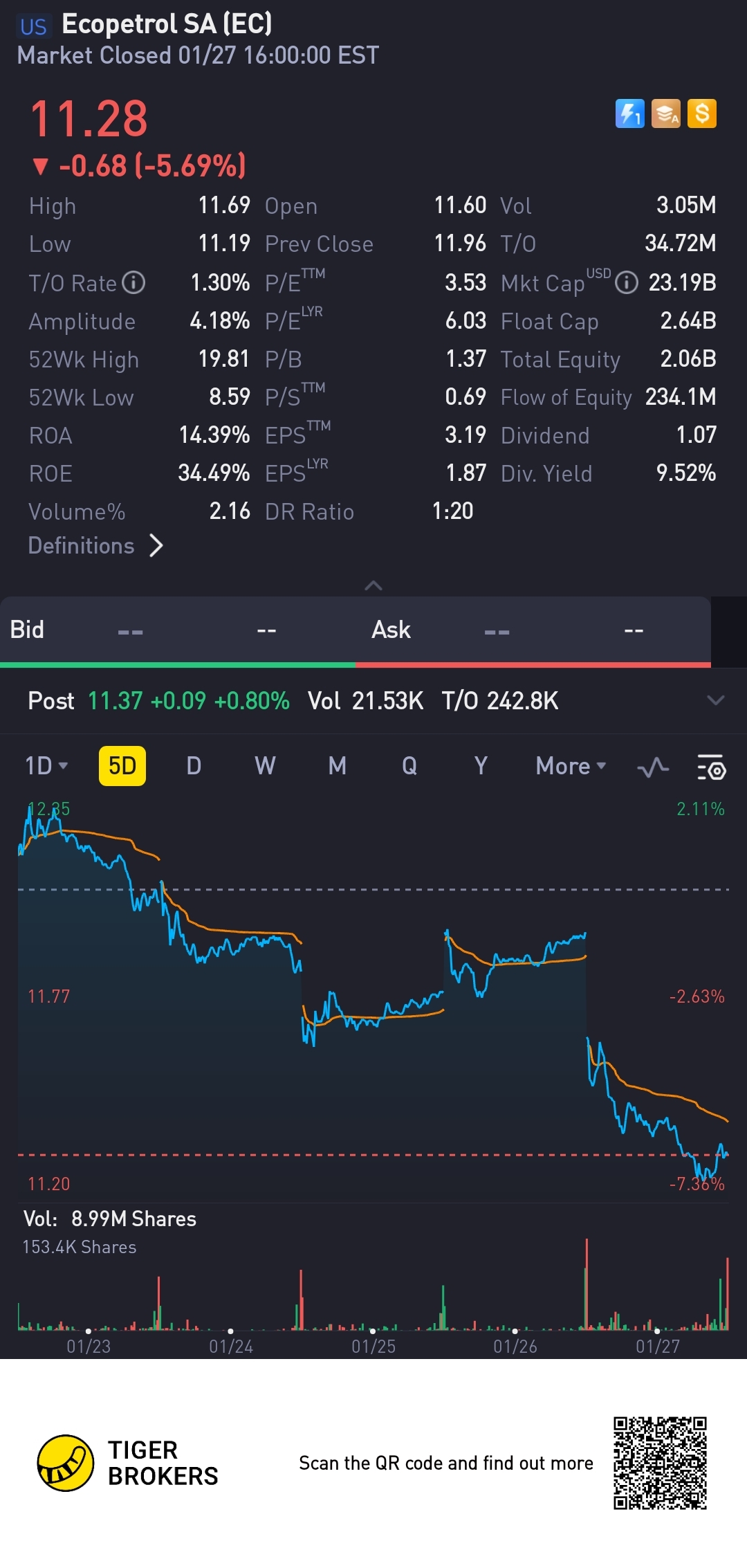Viewport: 747px width, 1568px height.
Task: Switch to the W weekly chart tab
Action: [265, 766]
